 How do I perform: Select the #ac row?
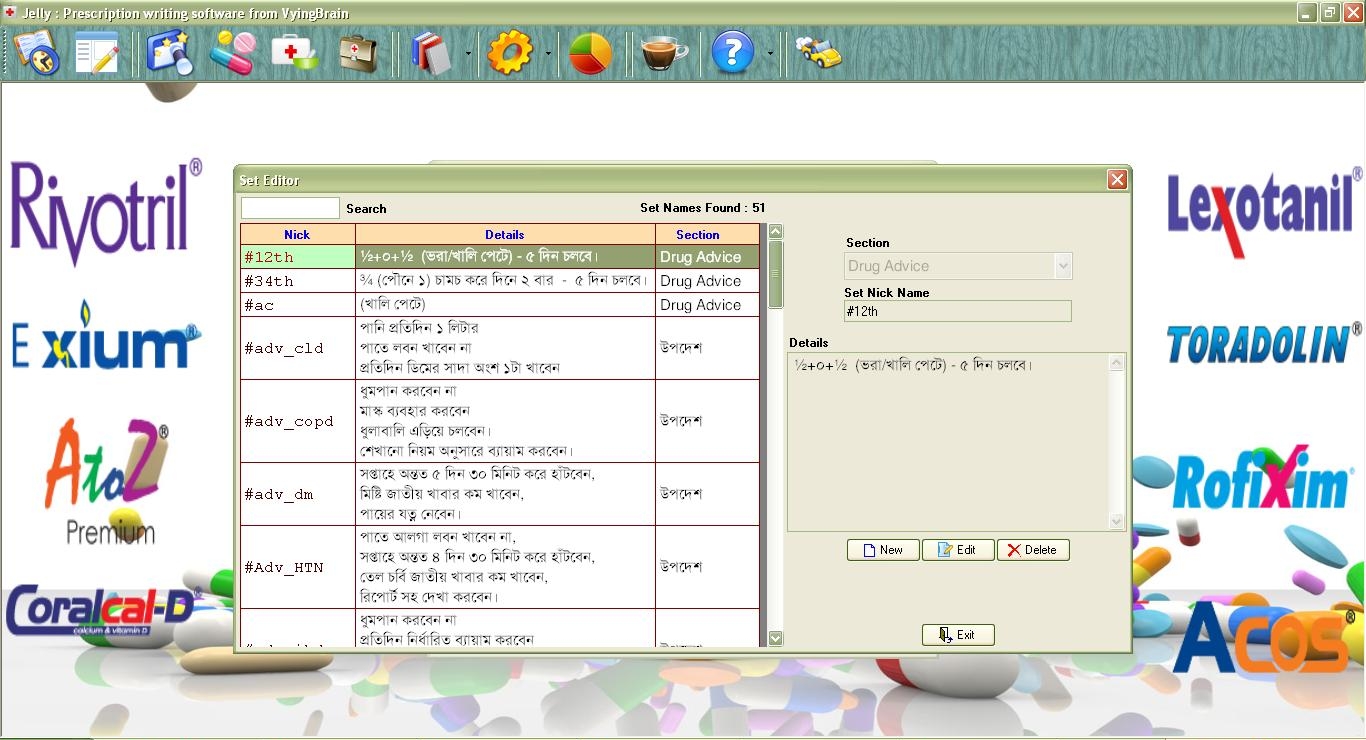coord(500,305)
